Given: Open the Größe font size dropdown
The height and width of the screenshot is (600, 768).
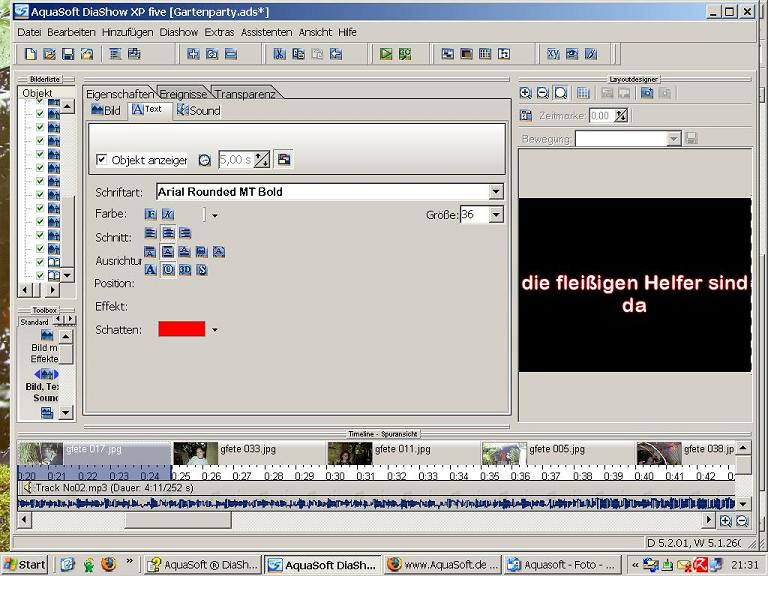Looking at the screenshot, I should (x=496, y=215).
